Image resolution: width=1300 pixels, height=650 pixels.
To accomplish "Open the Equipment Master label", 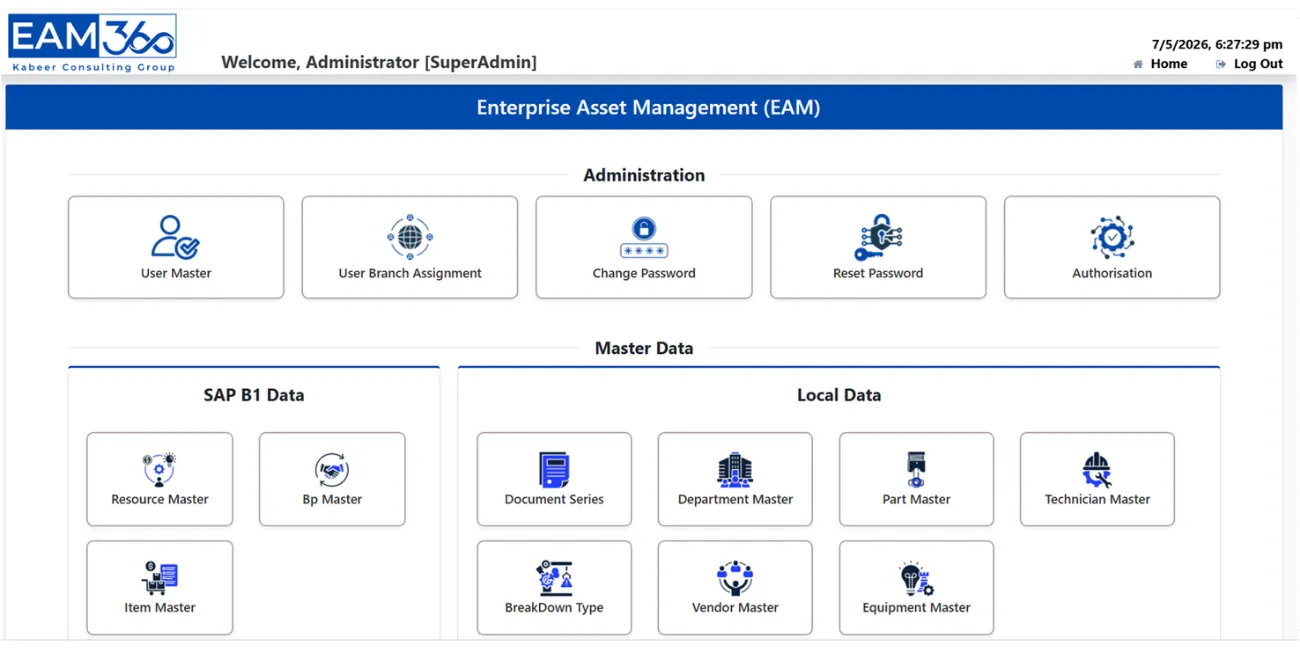I will click(916, 607).
